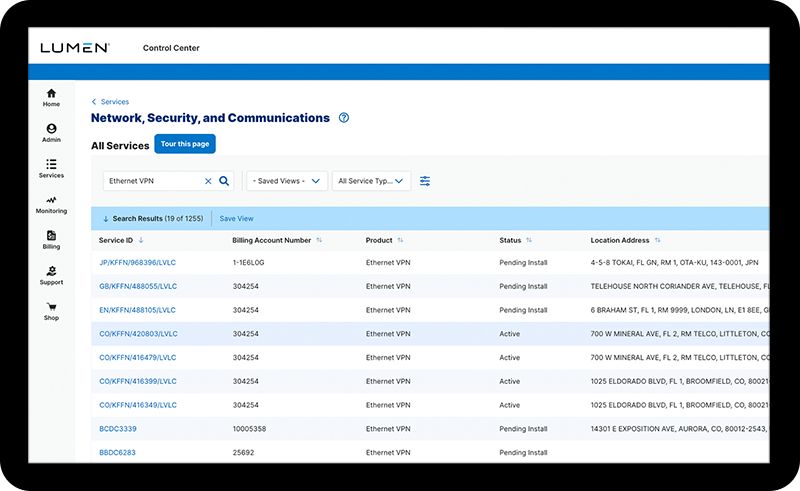Sort the Location Address column
The height and width of the screenshot is (491, 800).
coord(657,240)
